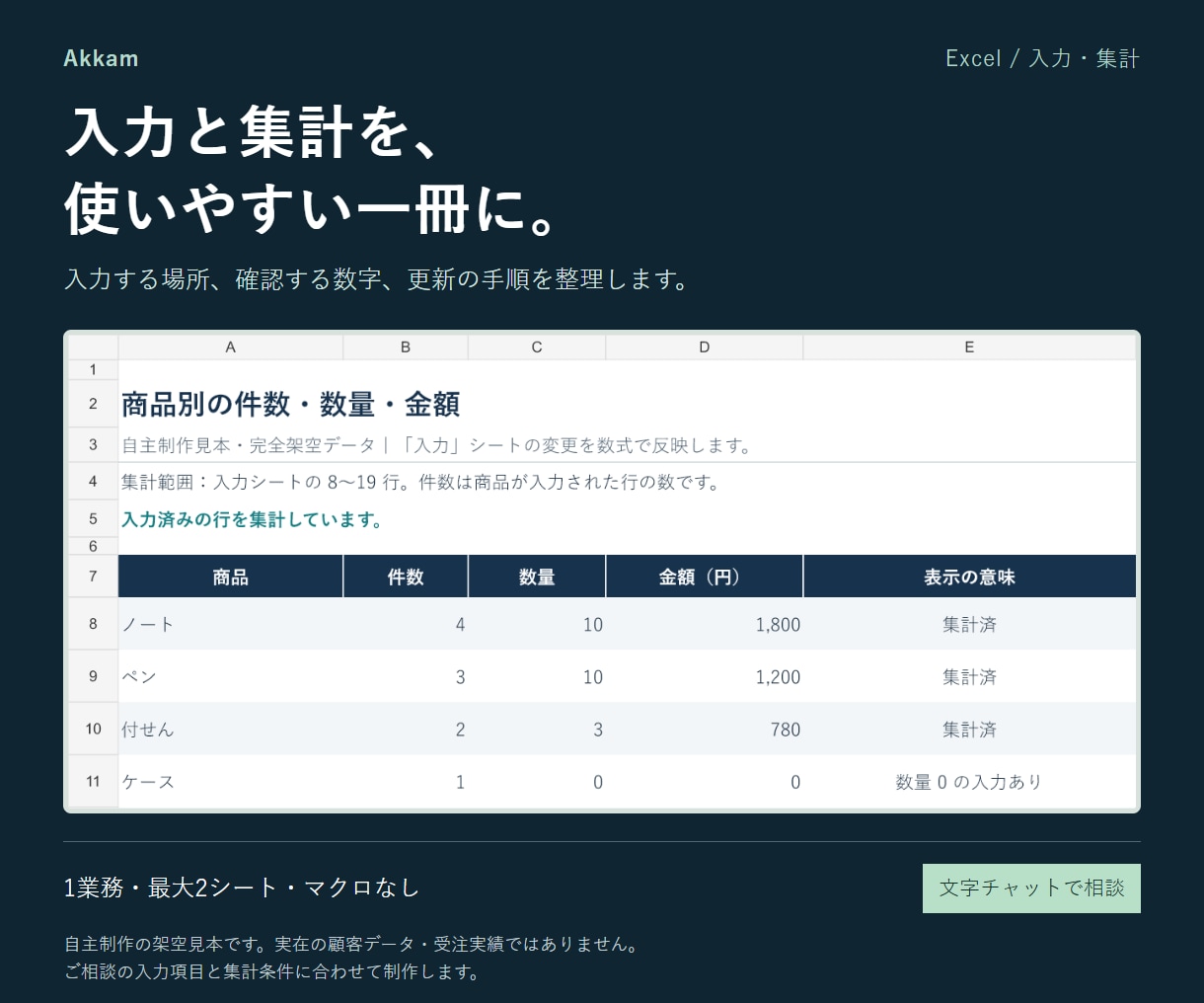
Task: Select row 8 header in spreadsheet
Action: pyautogui.click(x=93, y=624)
